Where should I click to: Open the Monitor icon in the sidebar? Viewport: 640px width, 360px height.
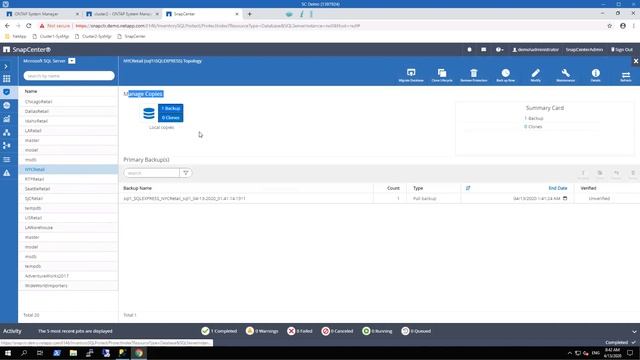pos(7,105)
